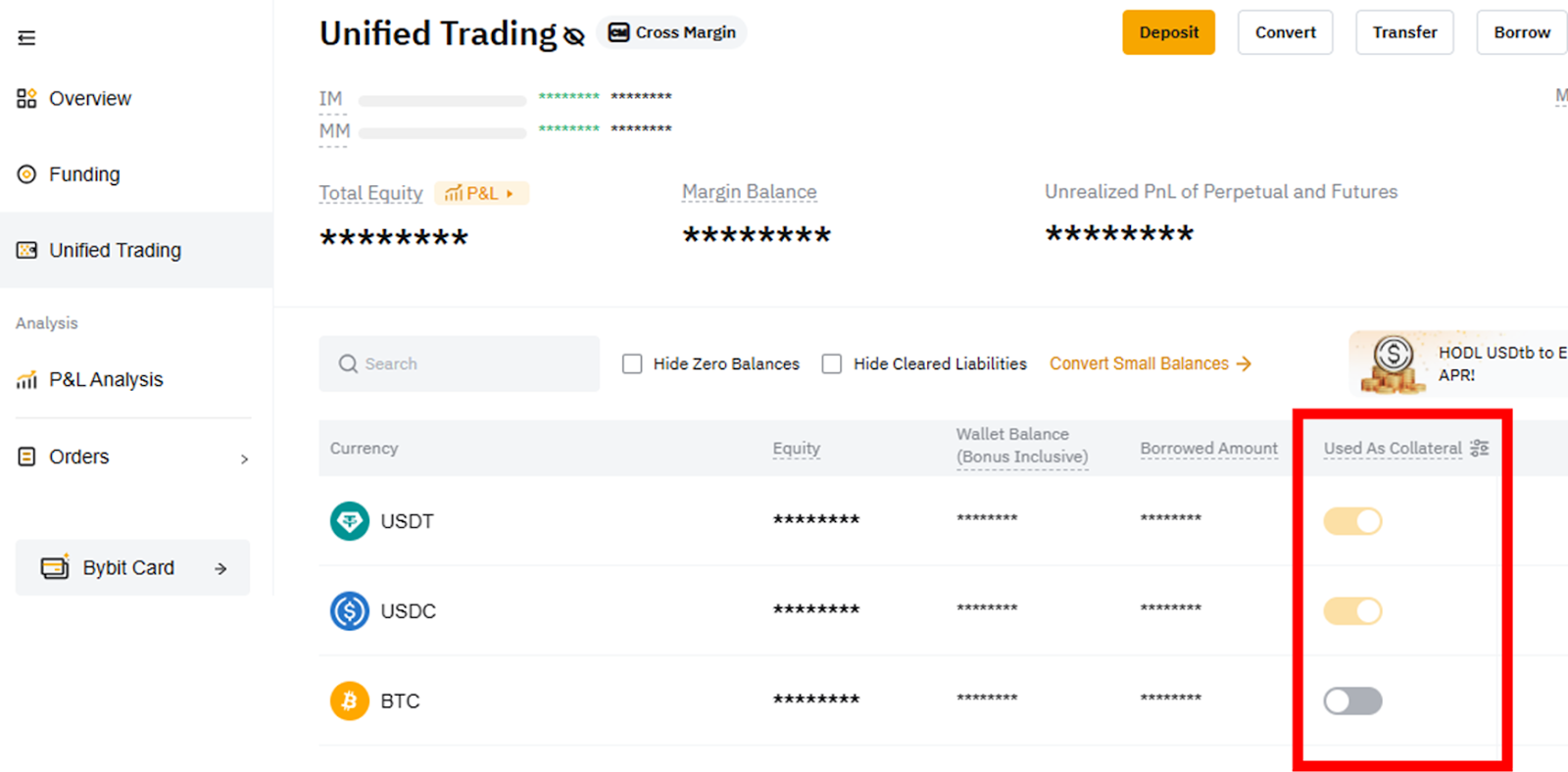Click the IM margin progress bar
The image size is (1568, 772).
point(441,99)
